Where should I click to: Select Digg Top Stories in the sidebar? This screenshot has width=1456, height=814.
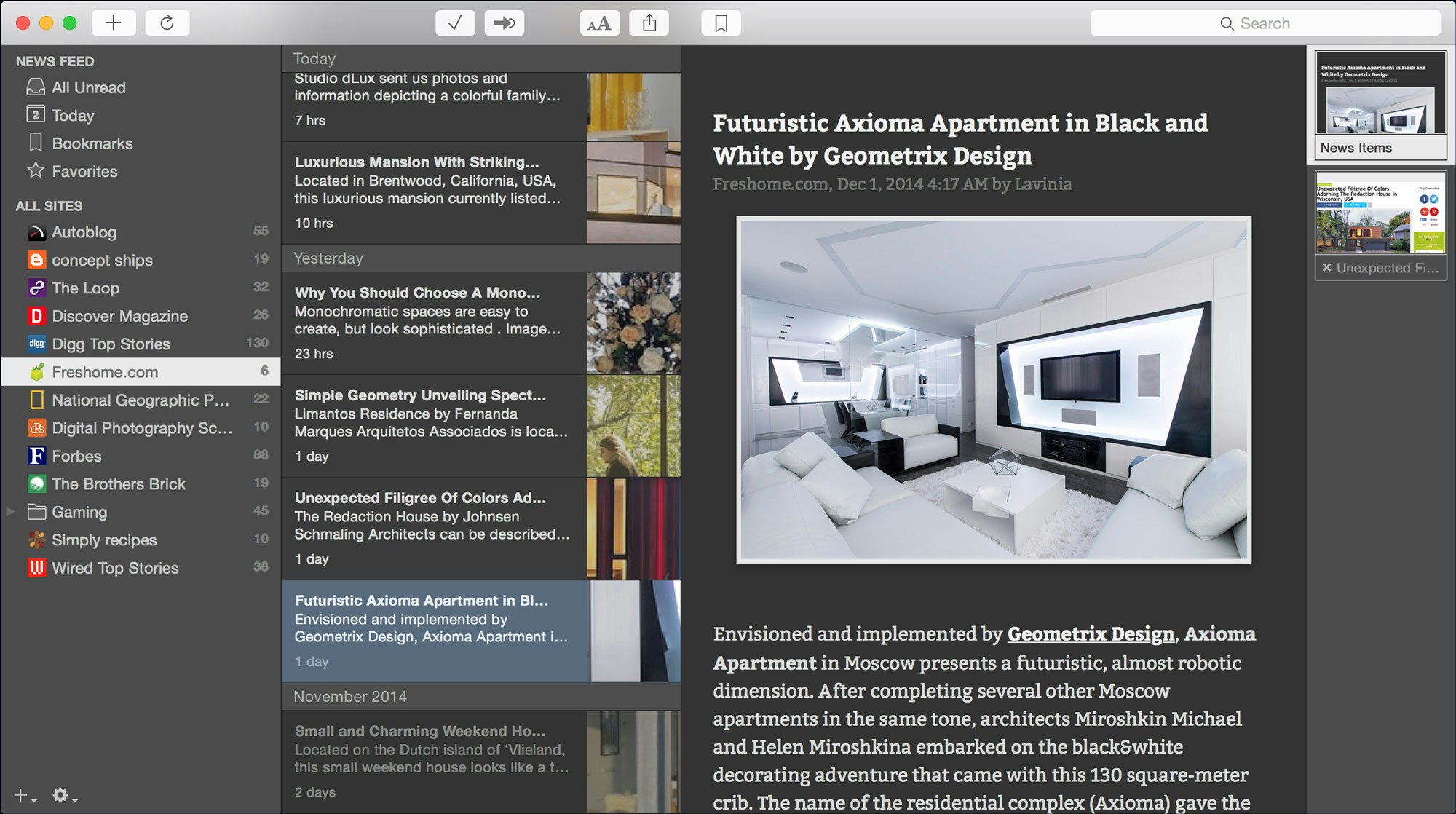coord(111,344)
